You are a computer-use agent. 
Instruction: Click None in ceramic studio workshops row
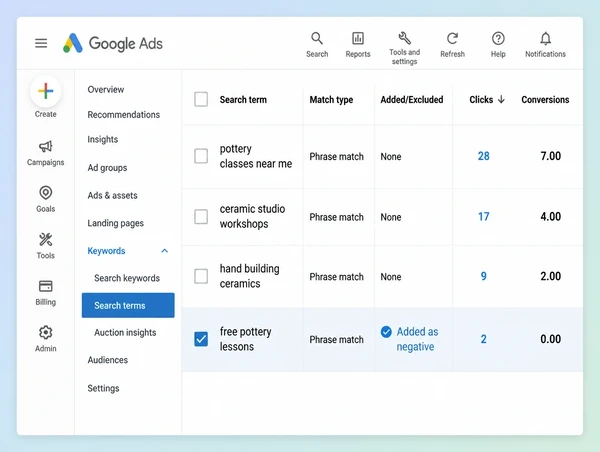click(391, 217)
